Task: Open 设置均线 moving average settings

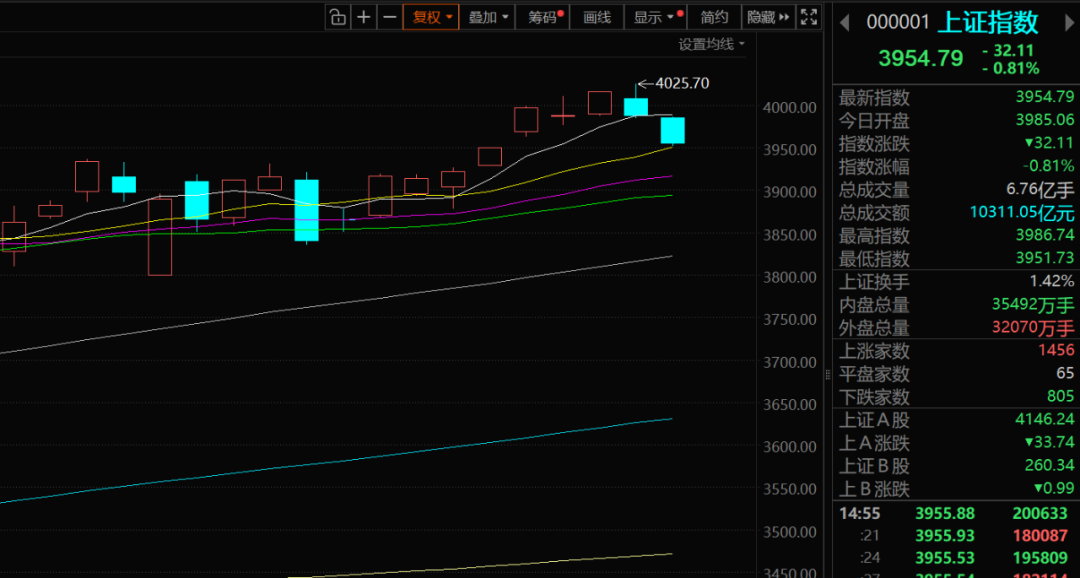Action: pos(711,44)
